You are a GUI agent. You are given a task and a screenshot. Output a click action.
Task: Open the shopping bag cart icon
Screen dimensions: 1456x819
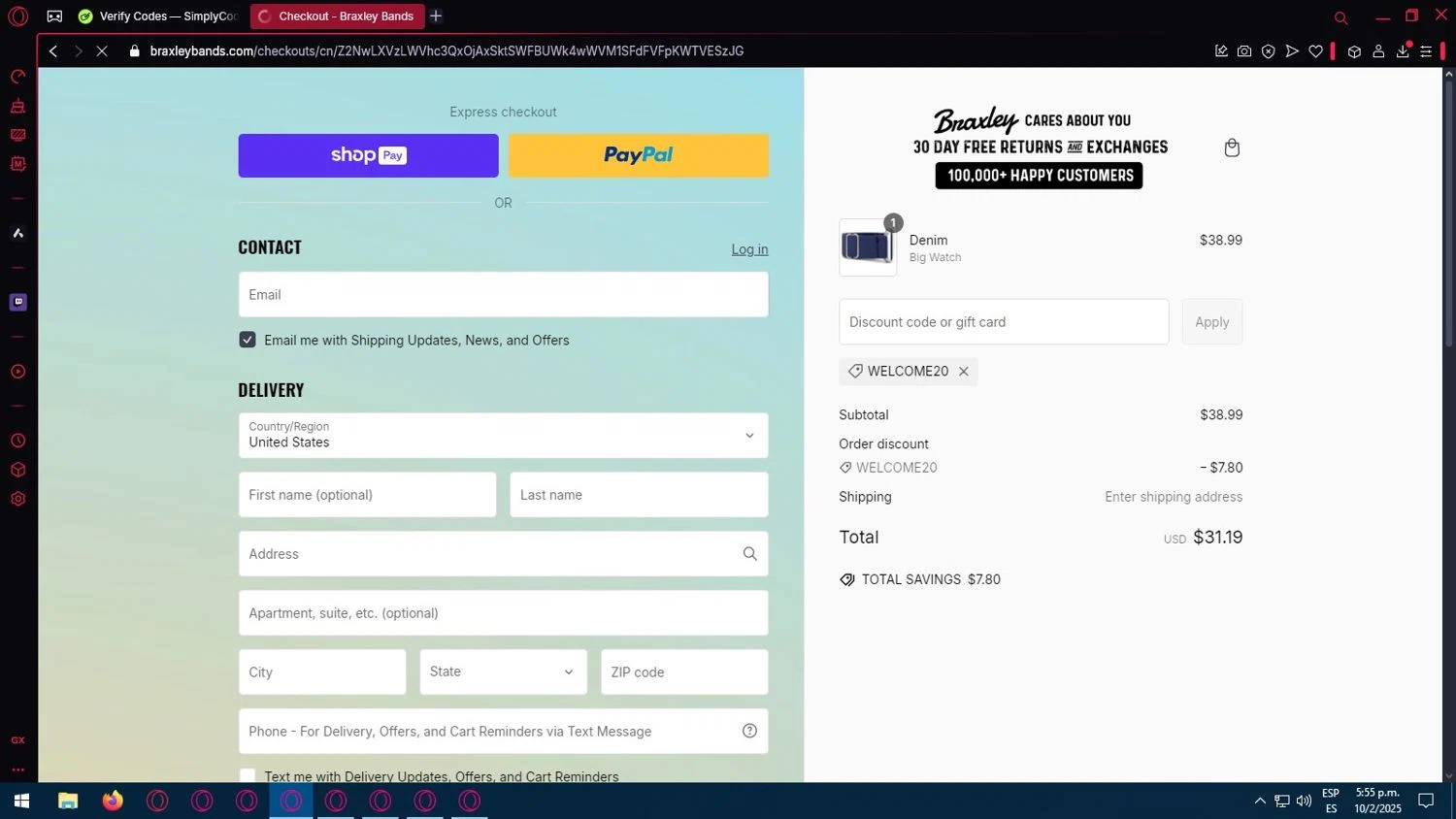click(x=1232, y=147)
